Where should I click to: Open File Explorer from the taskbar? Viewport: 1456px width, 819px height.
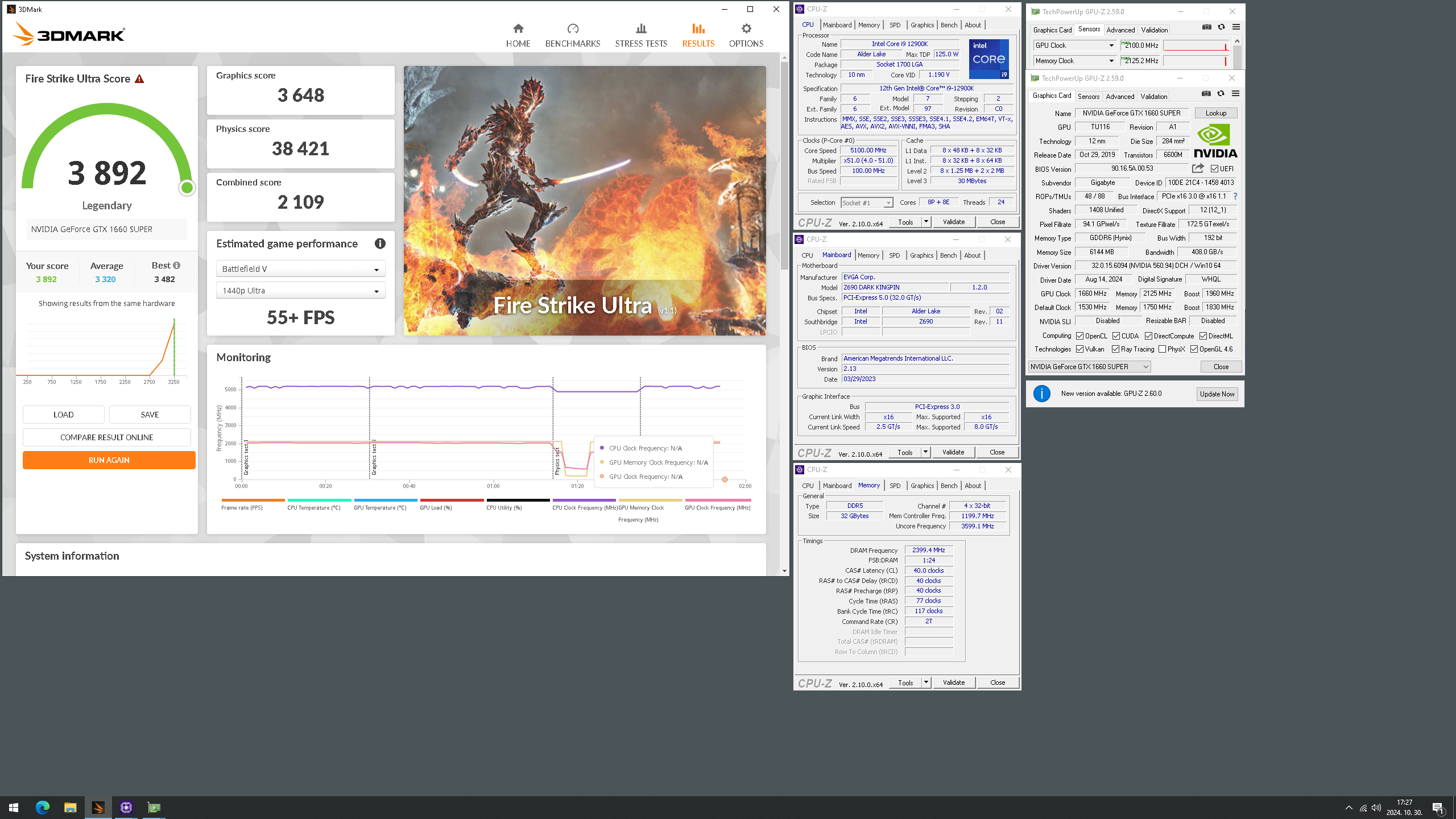(70, 808)
